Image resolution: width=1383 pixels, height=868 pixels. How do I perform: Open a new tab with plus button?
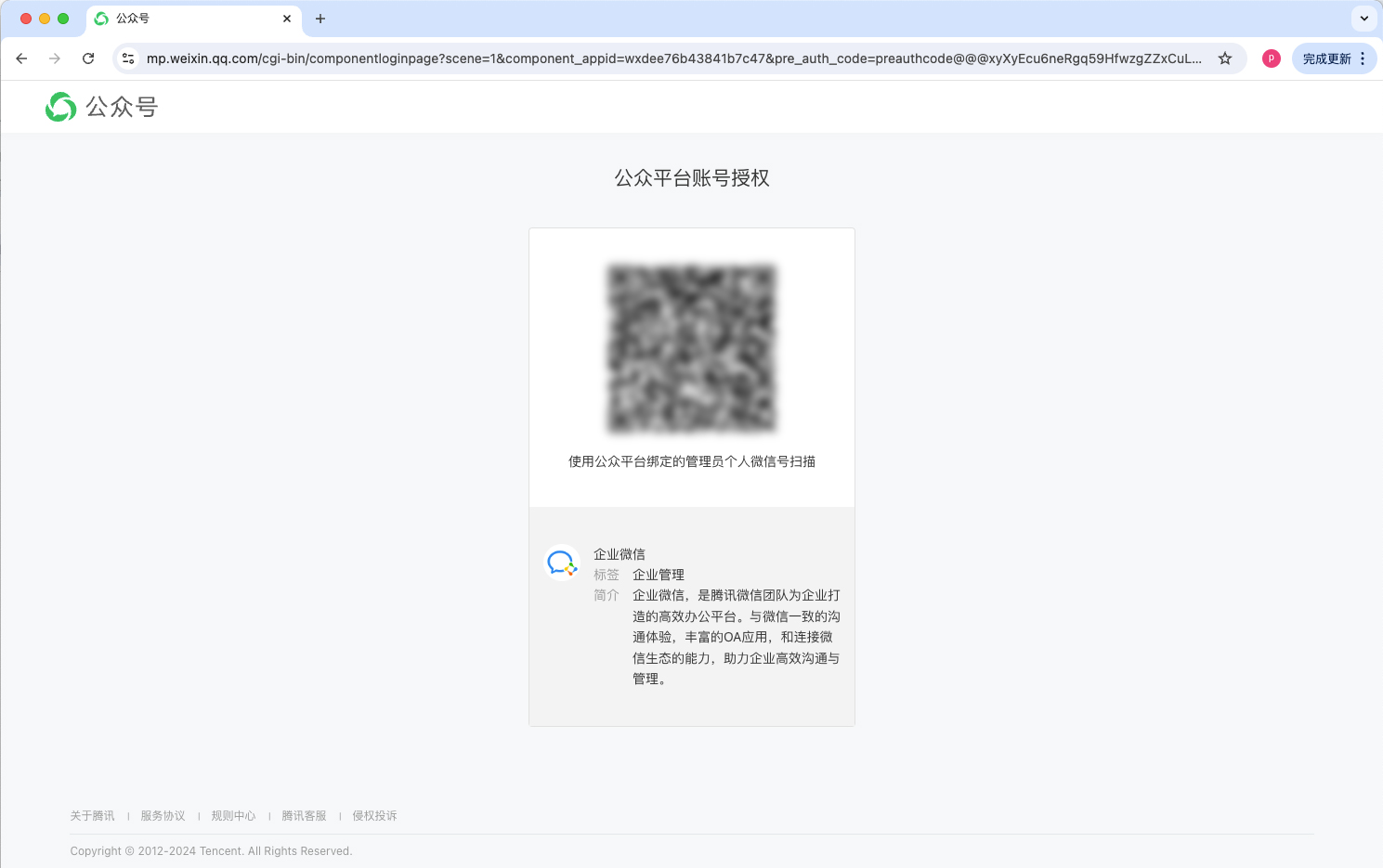pos(320,19)
